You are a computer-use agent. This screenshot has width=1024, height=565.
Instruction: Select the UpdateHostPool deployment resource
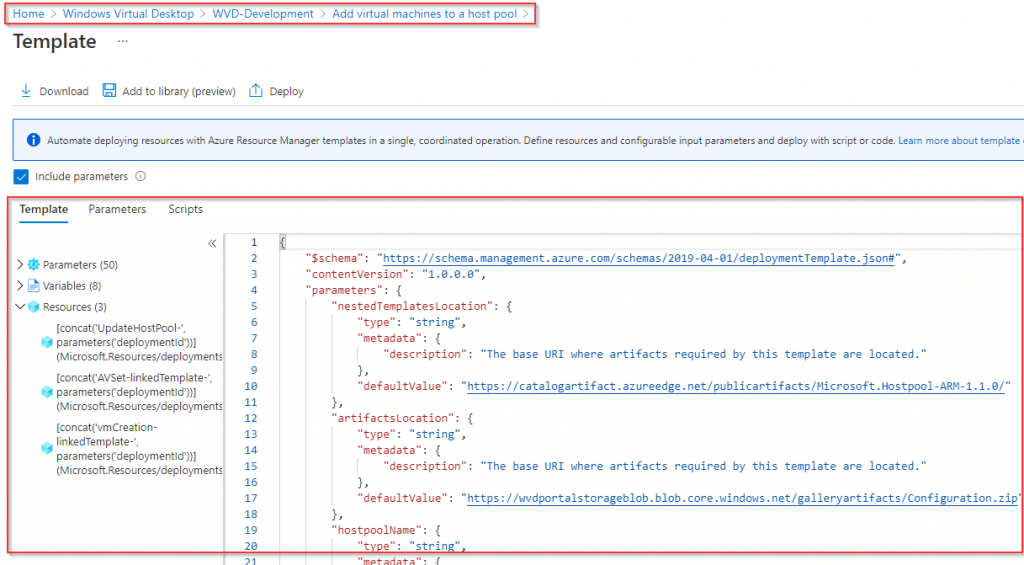138,342
